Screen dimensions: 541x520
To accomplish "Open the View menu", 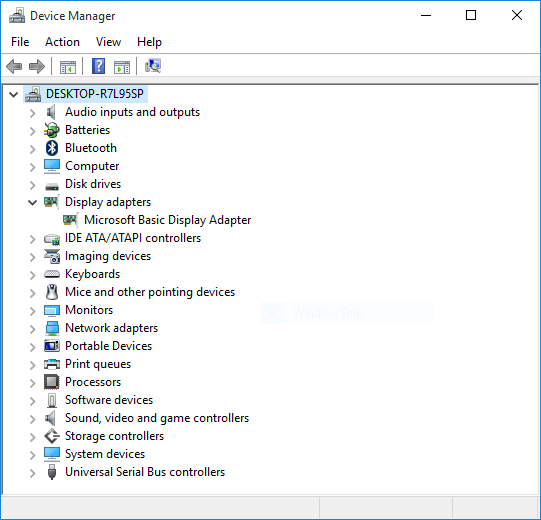I will tap(108, 42).
